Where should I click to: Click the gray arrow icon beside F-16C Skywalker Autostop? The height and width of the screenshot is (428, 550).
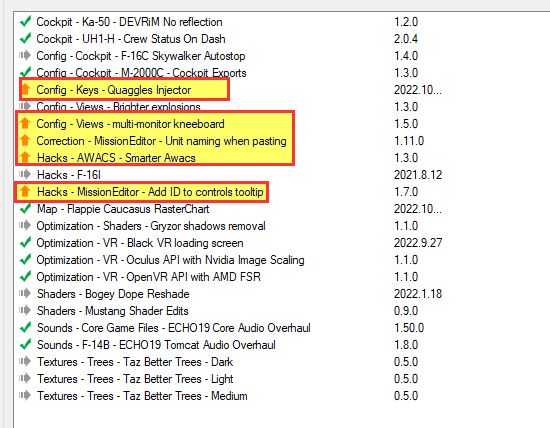25,55
